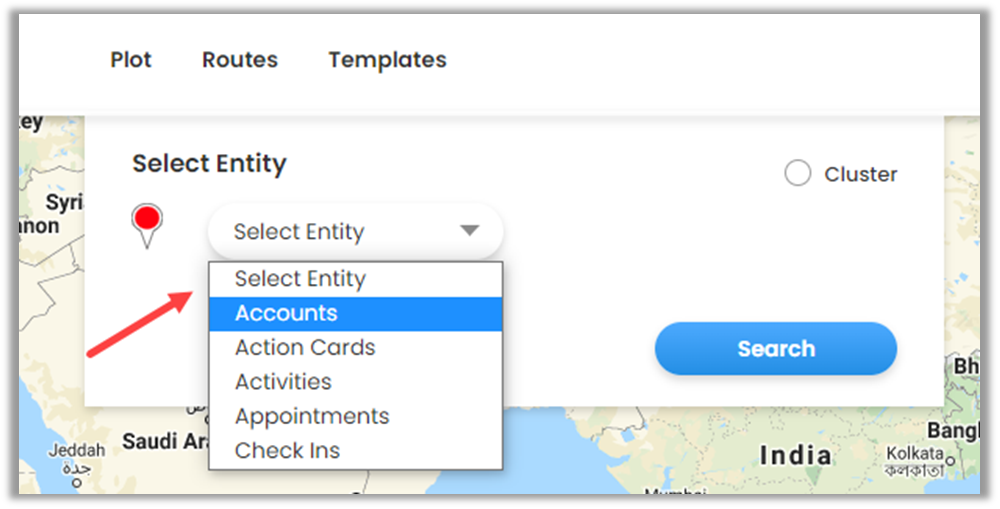Choose Accounts from the entity list
Image resolution: width=1000 pixels, height=509 pixels.
click(x=286, y=313)
